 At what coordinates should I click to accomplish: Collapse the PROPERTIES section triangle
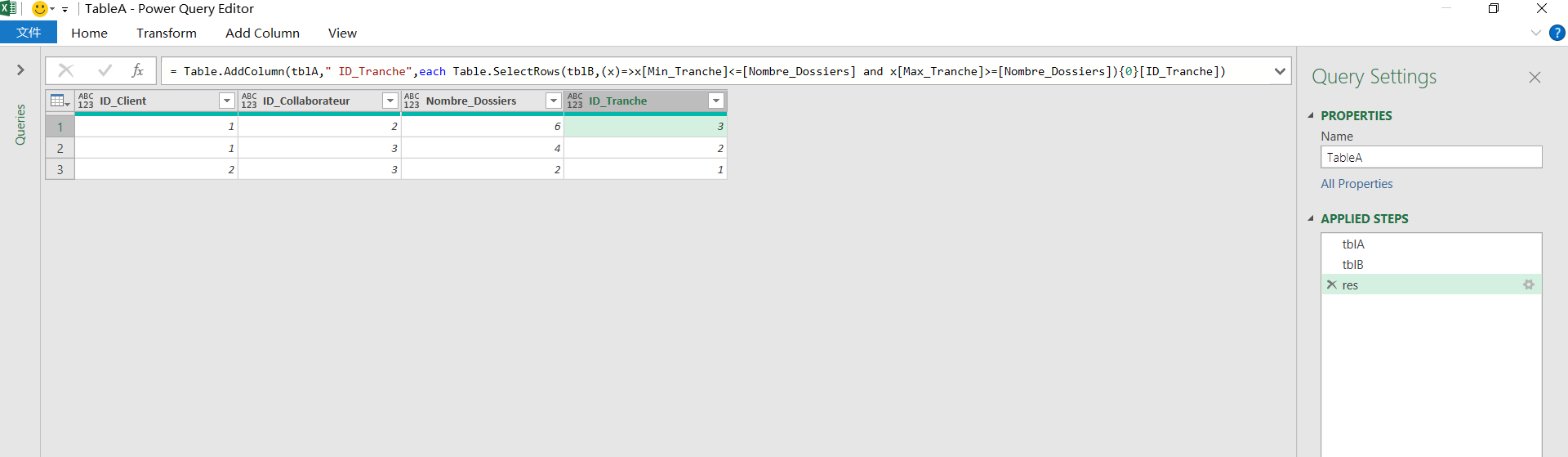coord(1311,116)
